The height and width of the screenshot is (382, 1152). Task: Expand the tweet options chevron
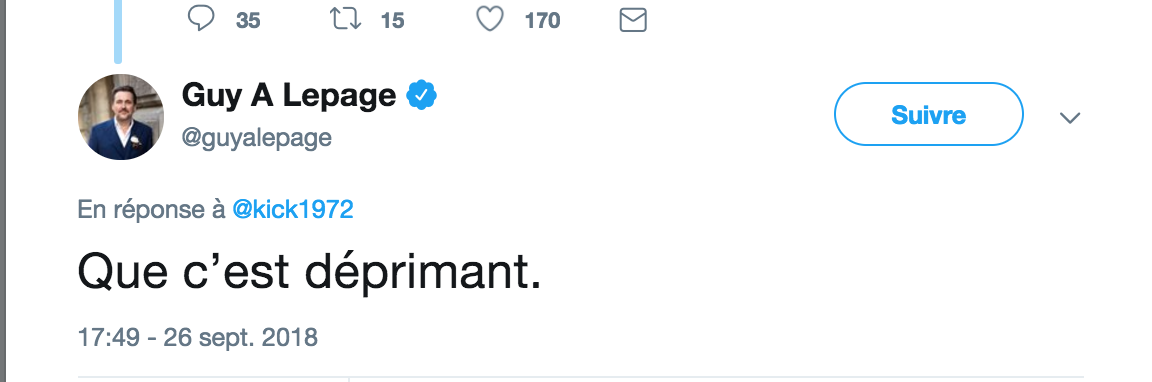point(1070,118)
